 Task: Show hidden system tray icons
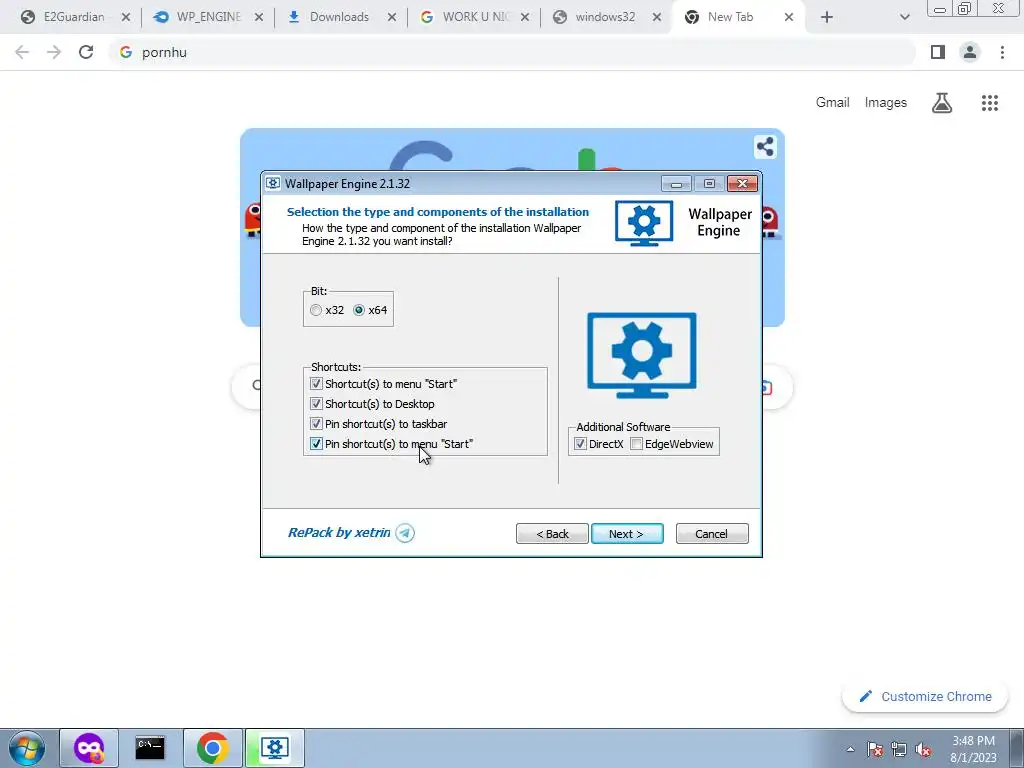[850, 750]
